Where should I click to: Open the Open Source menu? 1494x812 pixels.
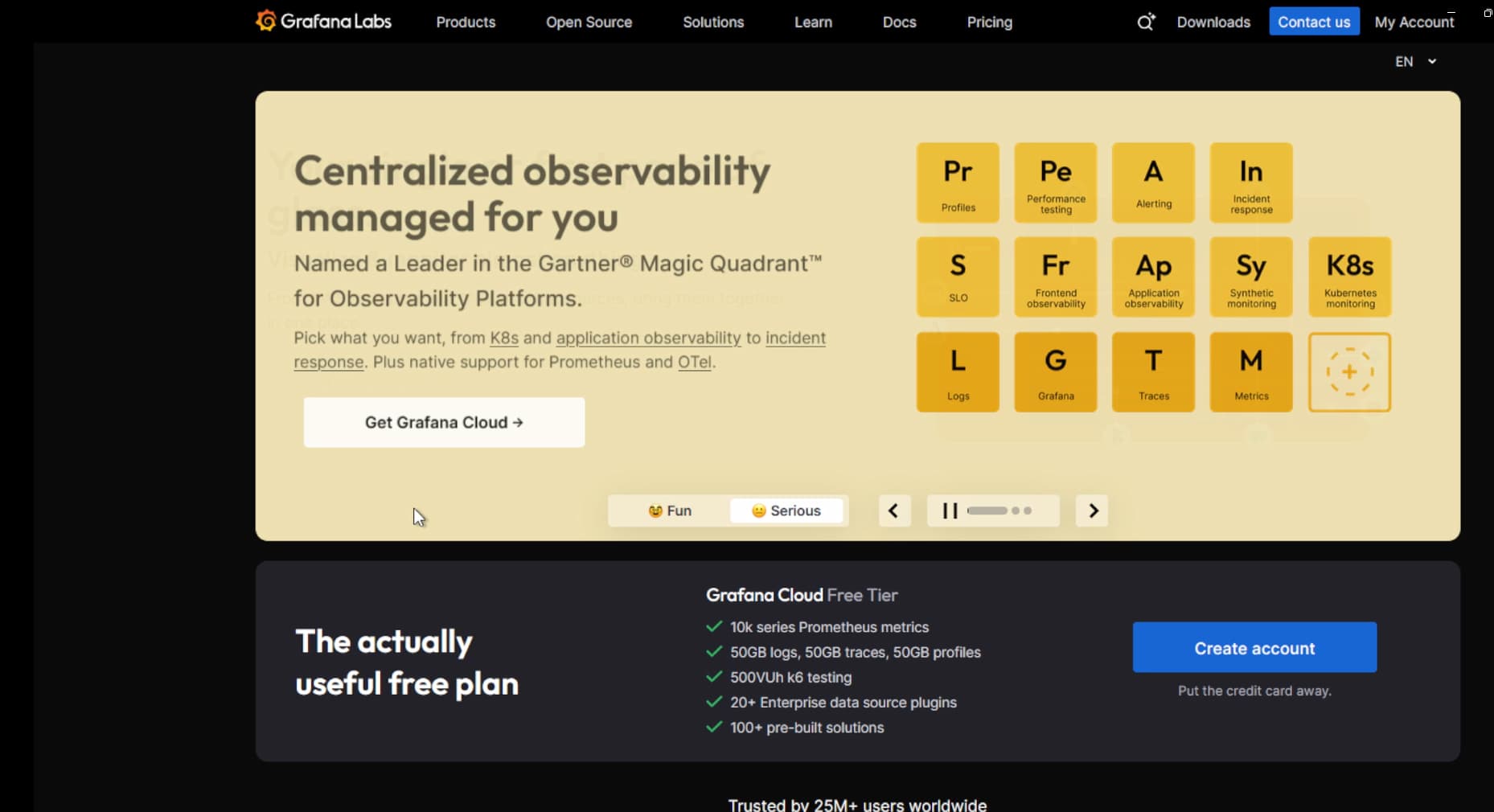click(589, 22)
